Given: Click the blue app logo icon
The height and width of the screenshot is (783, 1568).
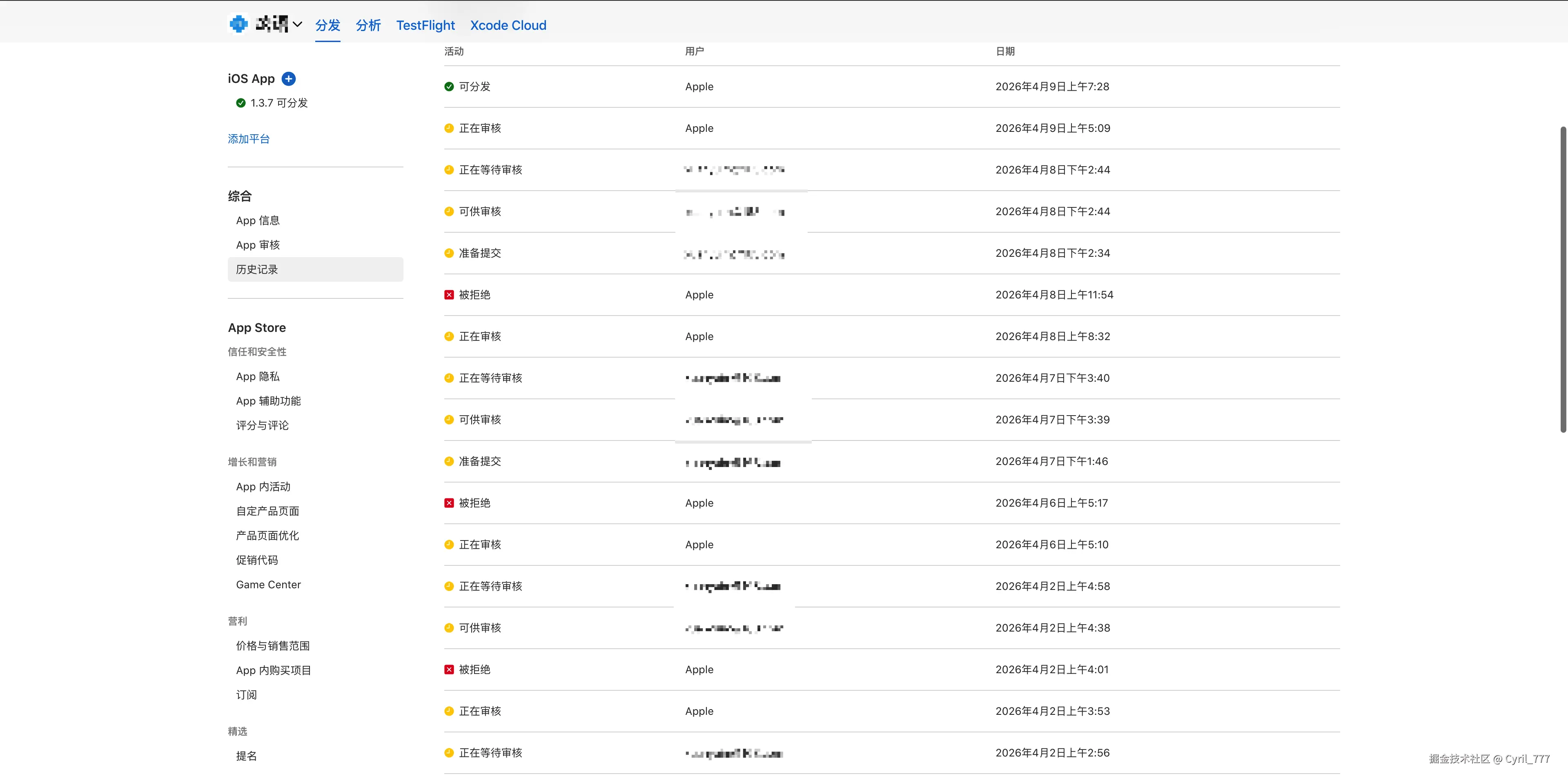Looking at the screenshot, I should coord(238,24).
